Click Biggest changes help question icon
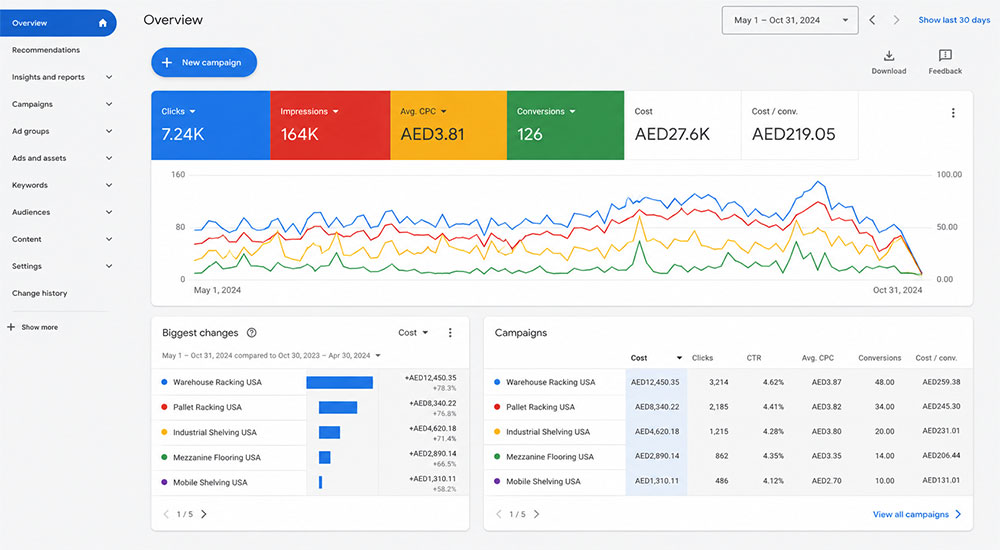The height and width of the screenshot is (550, 1000). coord(251,332)
